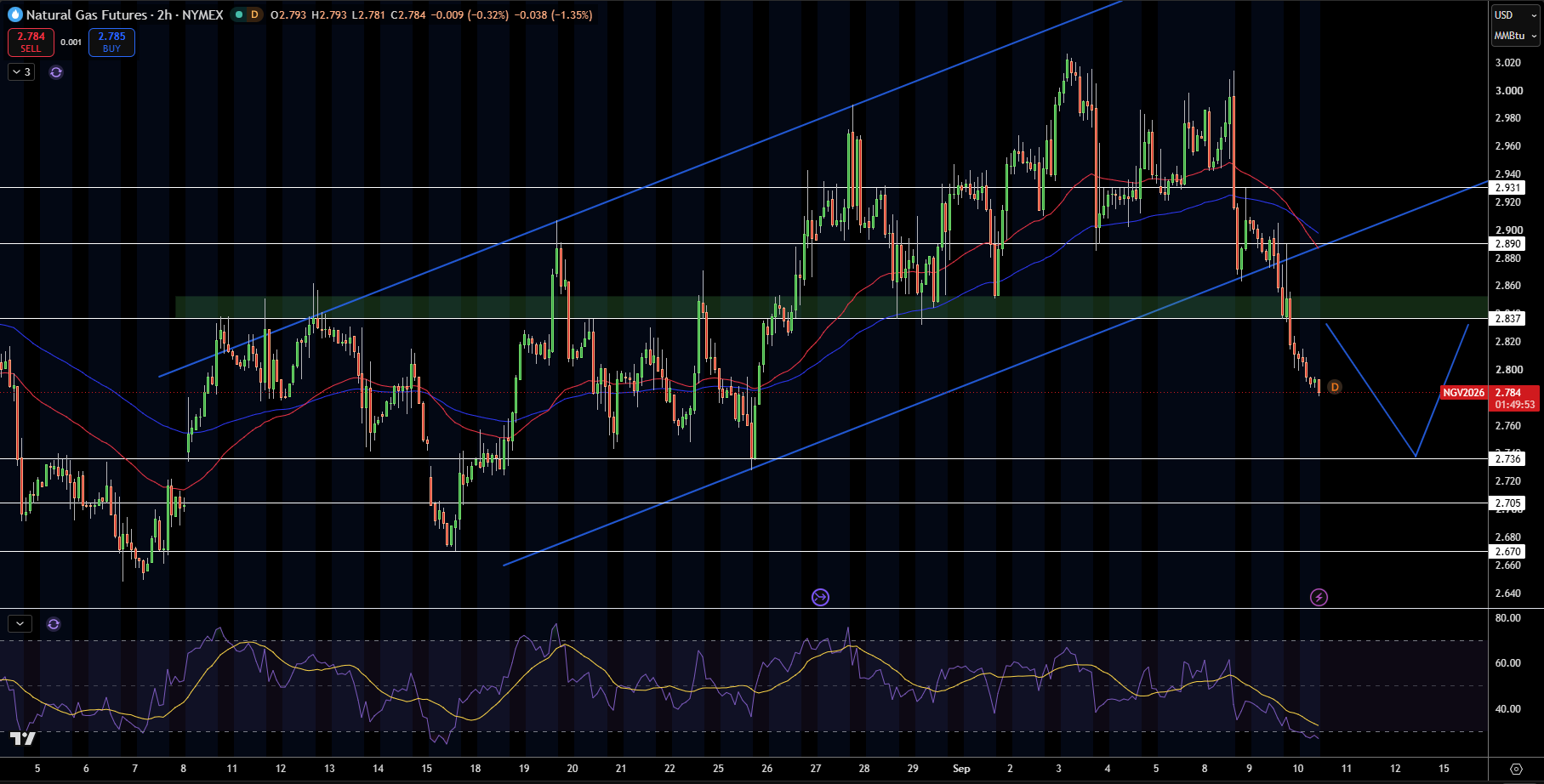Viewport: 1544px width, 784px height.
Task: Click the orange D delayed-data badge in header
Action: tap(254, 14)
